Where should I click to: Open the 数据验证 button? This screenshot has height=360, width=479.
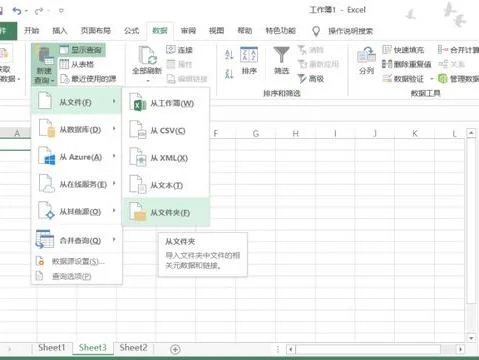tap(403, 79)
